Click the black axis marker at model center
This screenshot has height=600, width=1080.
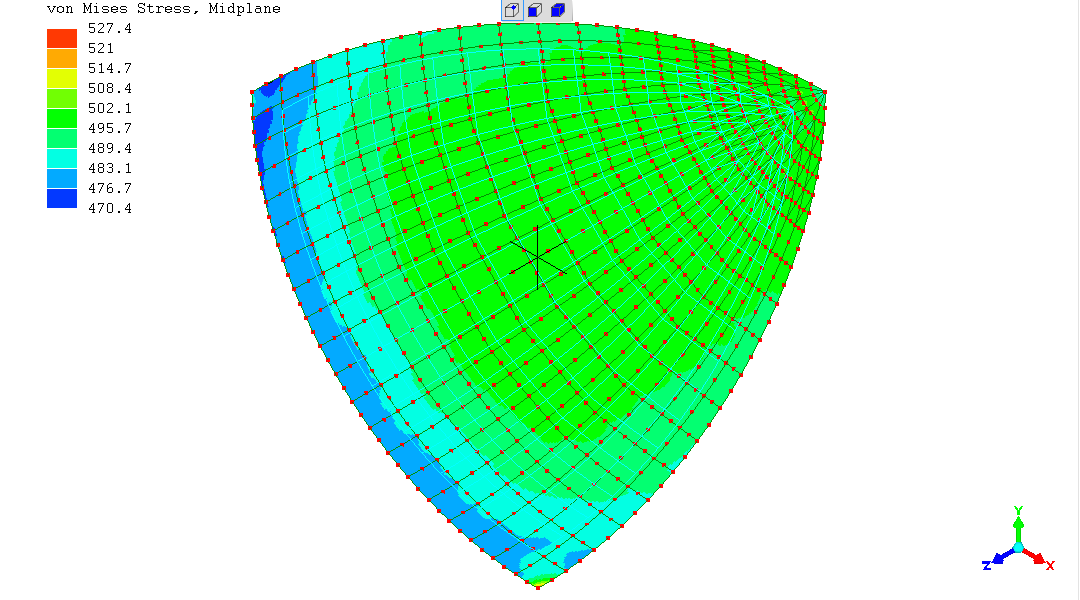537,255
